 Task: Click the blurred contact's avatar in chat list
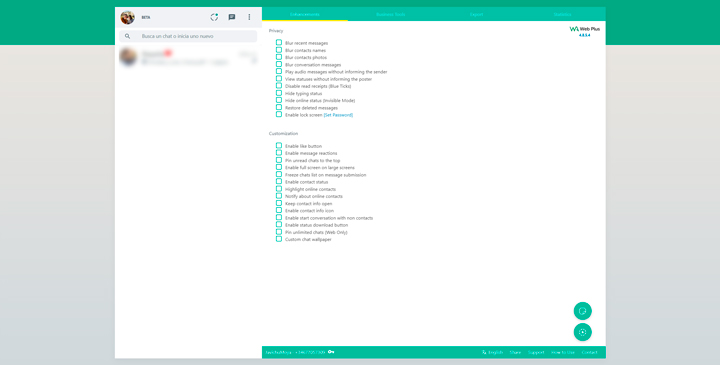point(128,57)
